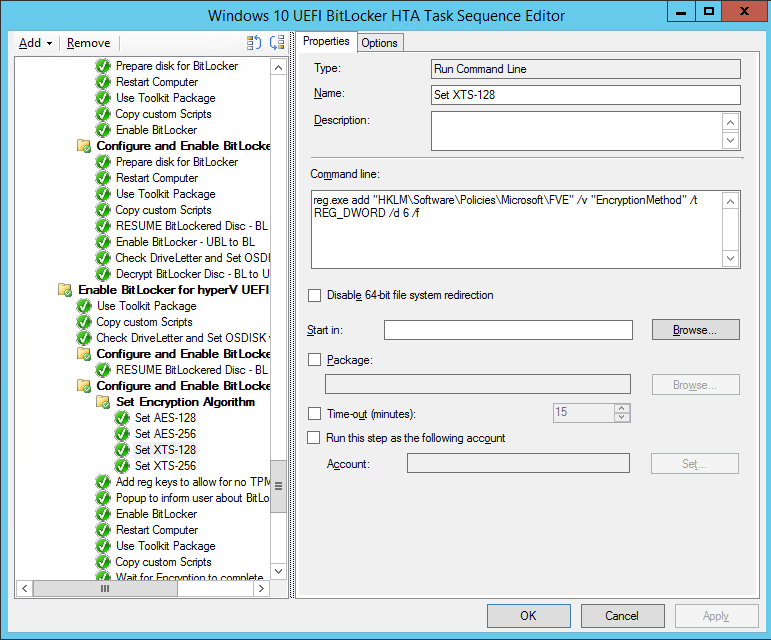
Task: Click status icon of Enable BitLocker - UBL to BL
Action: pos(103,242)
